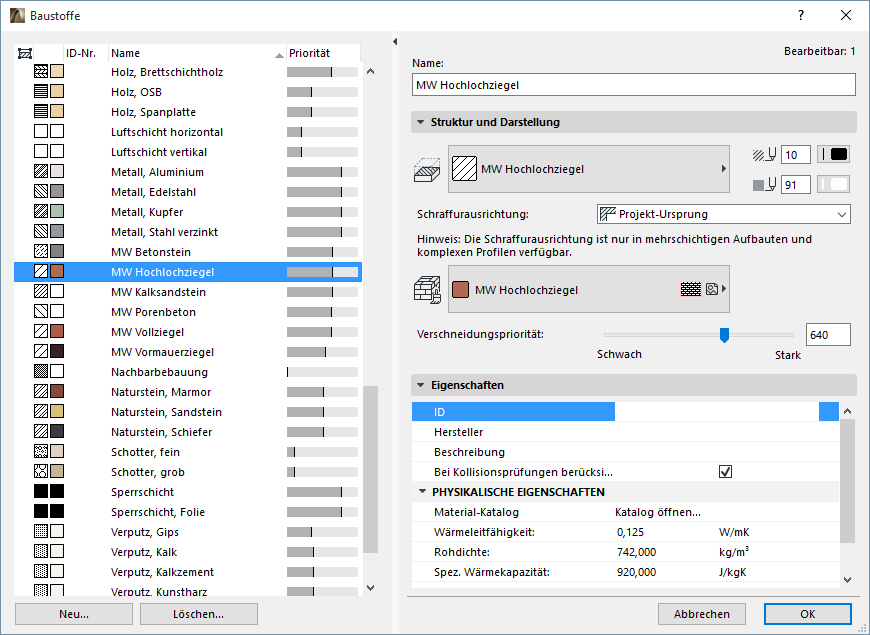
Task: Click the cut fill foreground pen icon
Action: pos(764,155)
